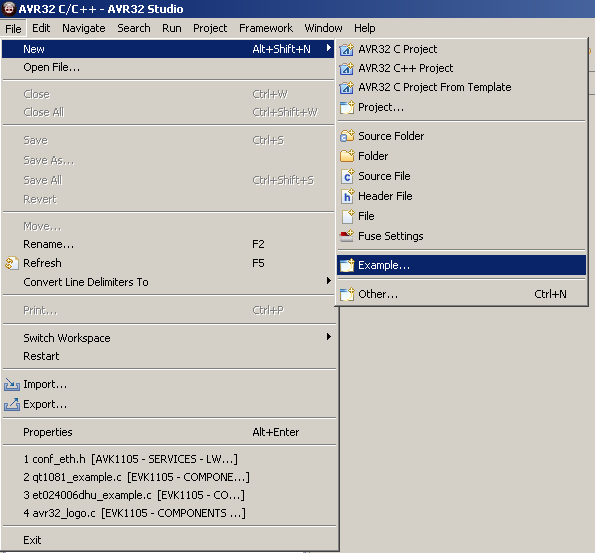This screenshot has width=595, height=553.
Task: Open recent file 3 et024006dhu_example.c
Action: [x=168, y=495]
